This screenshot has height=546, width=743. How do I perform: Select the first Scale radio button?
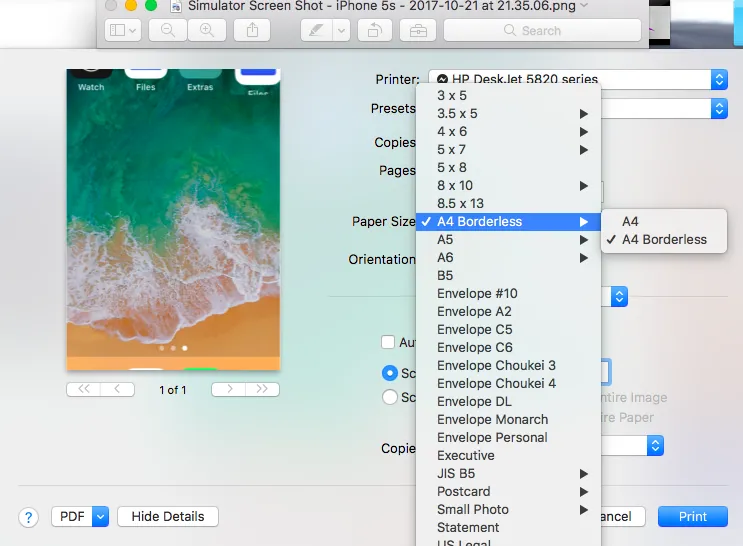390,373
